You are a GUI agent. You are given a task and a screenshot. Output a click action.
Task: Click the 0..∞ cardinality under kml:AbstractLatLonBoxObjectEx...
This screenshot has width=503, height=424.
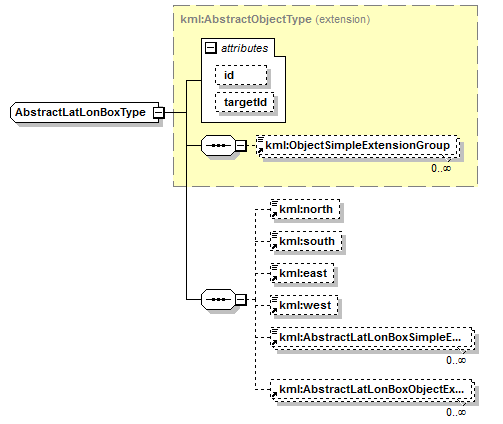tap(456, 412)
